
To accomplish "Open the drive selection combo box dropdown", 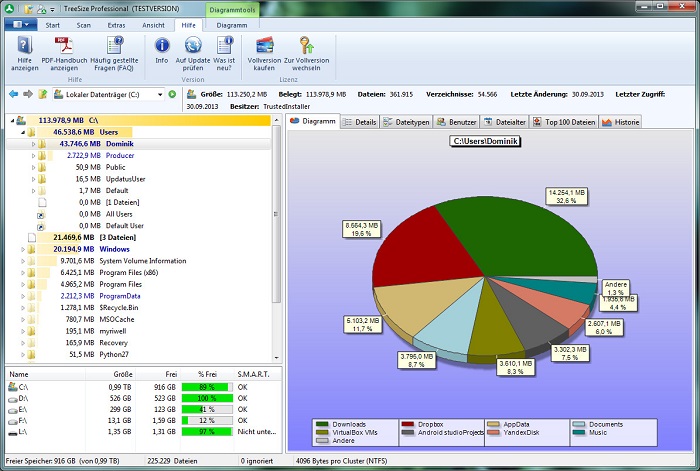I will (x=160, y=95).
